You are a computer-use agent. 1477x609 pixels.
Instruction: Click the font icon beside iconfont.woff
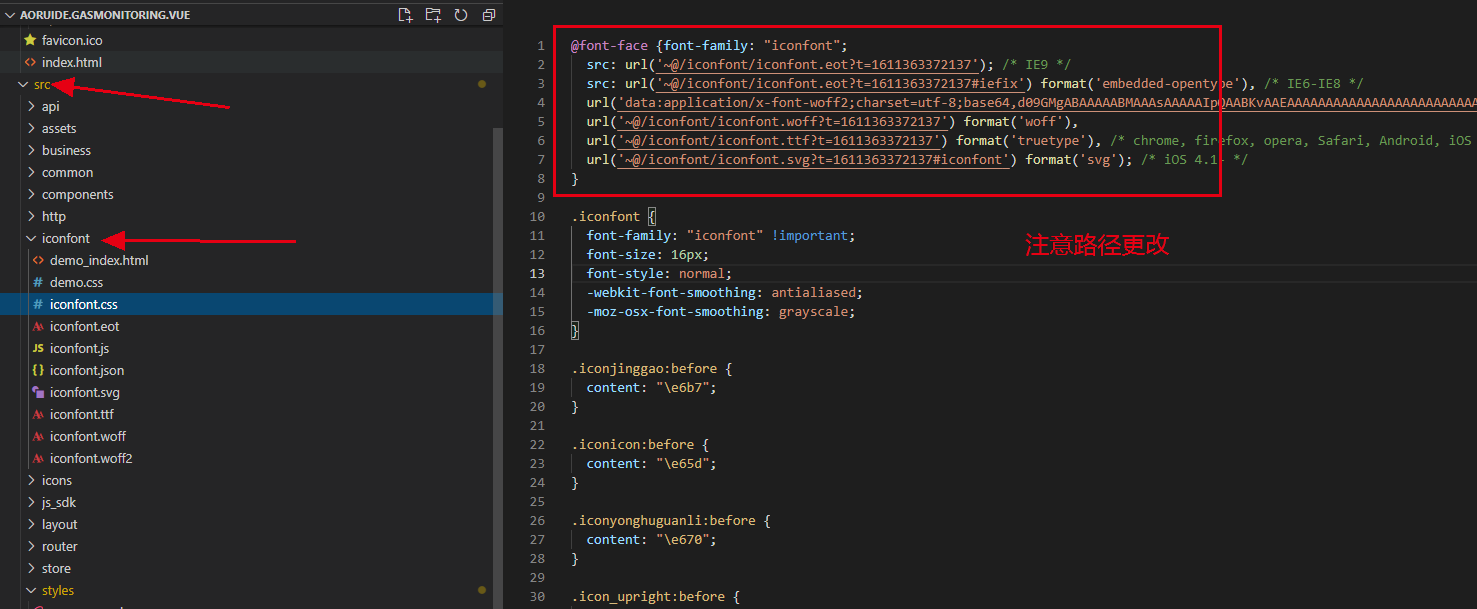pos(38,436)
